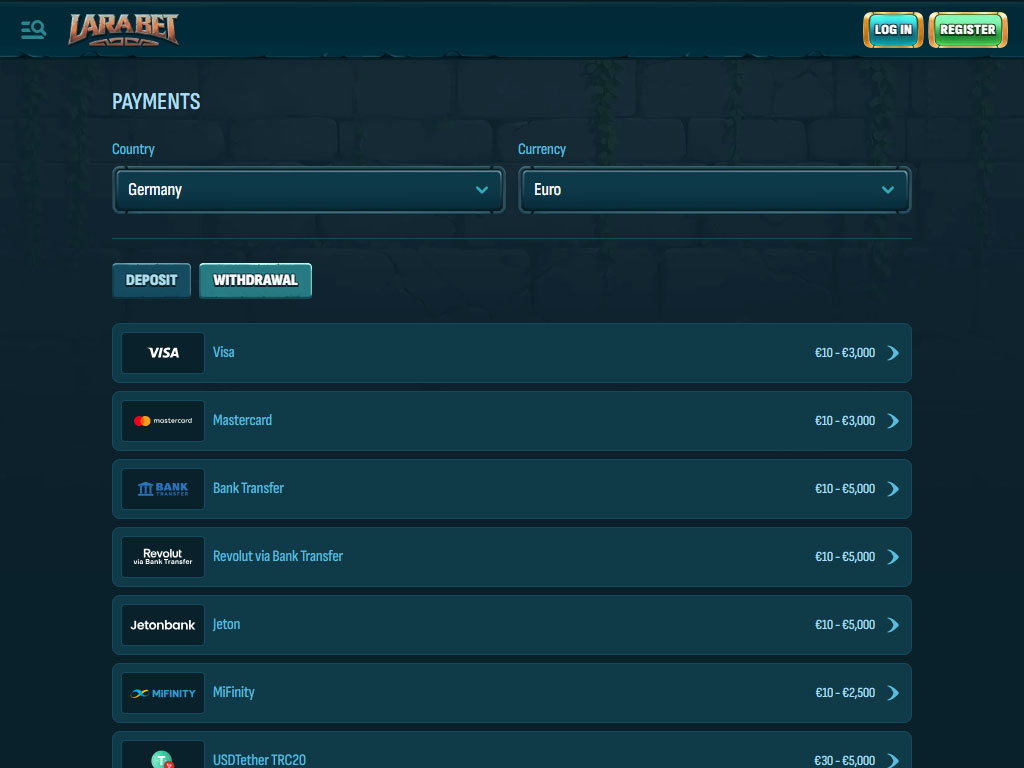Click the Jetonbank logo
1024x768 pixels.
pyautogui.click(x=163, y=625)
